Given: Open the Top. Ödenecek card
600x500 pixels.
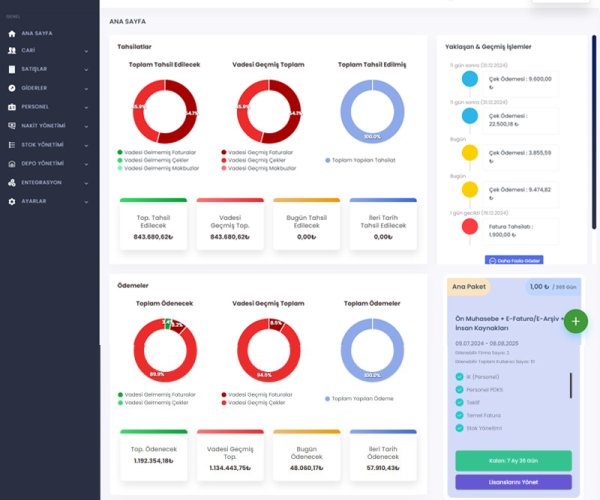Looking at the screenshot, I should (153, 455).
